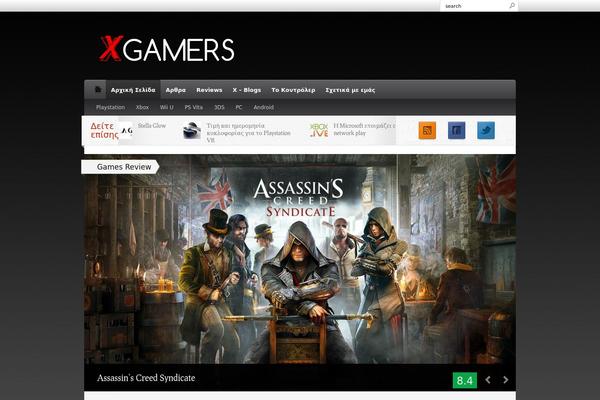The height and width of the screenshot is (400, 600).
Task: Click the Stella Glow thumbnail
Action: (x=127, y=131)
